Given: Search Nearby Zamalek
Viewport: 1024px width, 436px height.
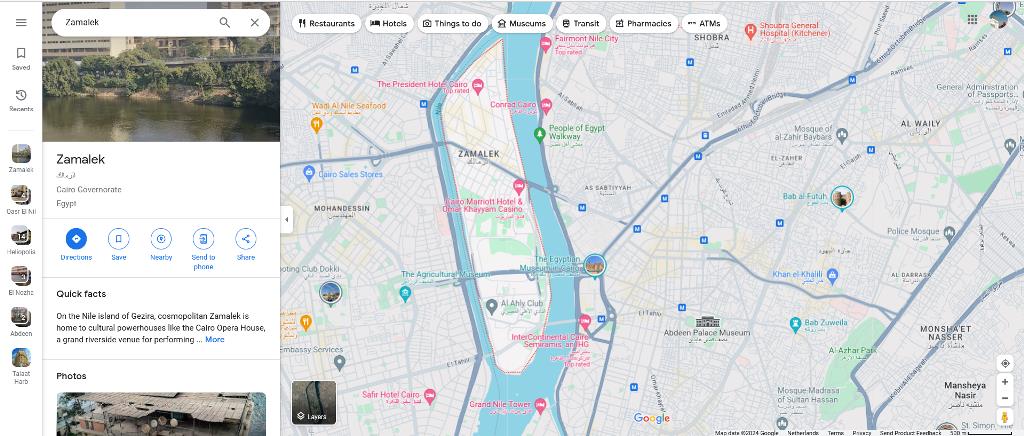Looking at the screenshot, I should tap(161, 245).
